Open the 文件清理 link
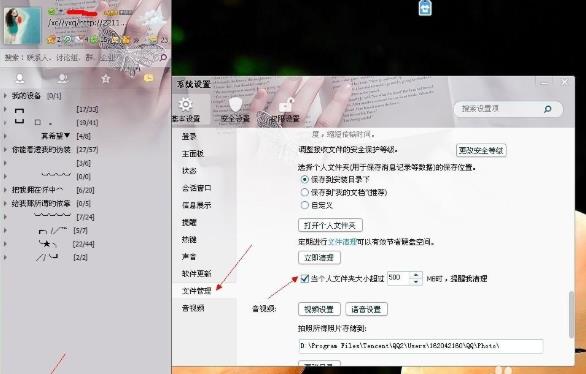 coord(342,242)
